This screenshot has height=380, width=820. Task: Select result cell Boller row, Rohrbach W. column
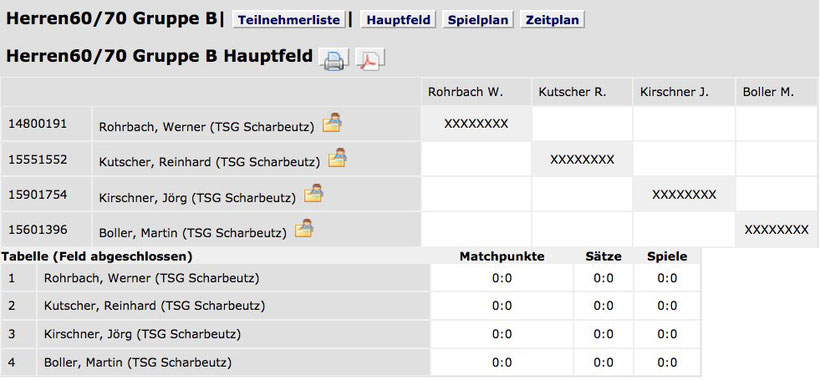(x=476, y=229)
